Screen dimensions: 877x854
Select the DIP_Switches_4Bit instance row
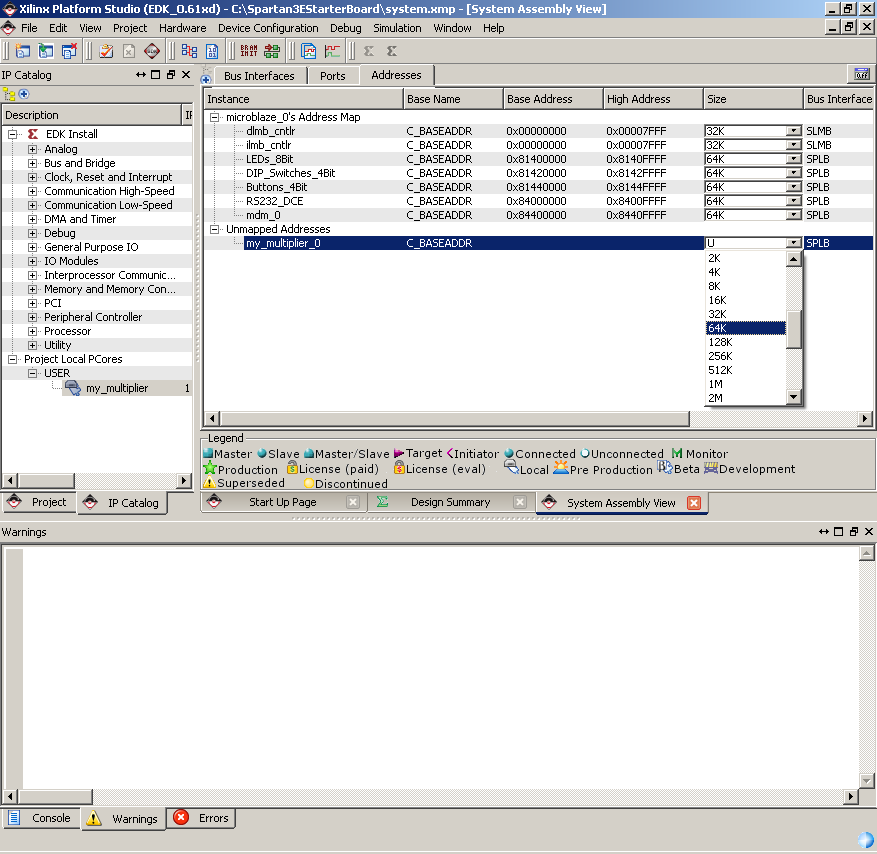coord(291,173)
